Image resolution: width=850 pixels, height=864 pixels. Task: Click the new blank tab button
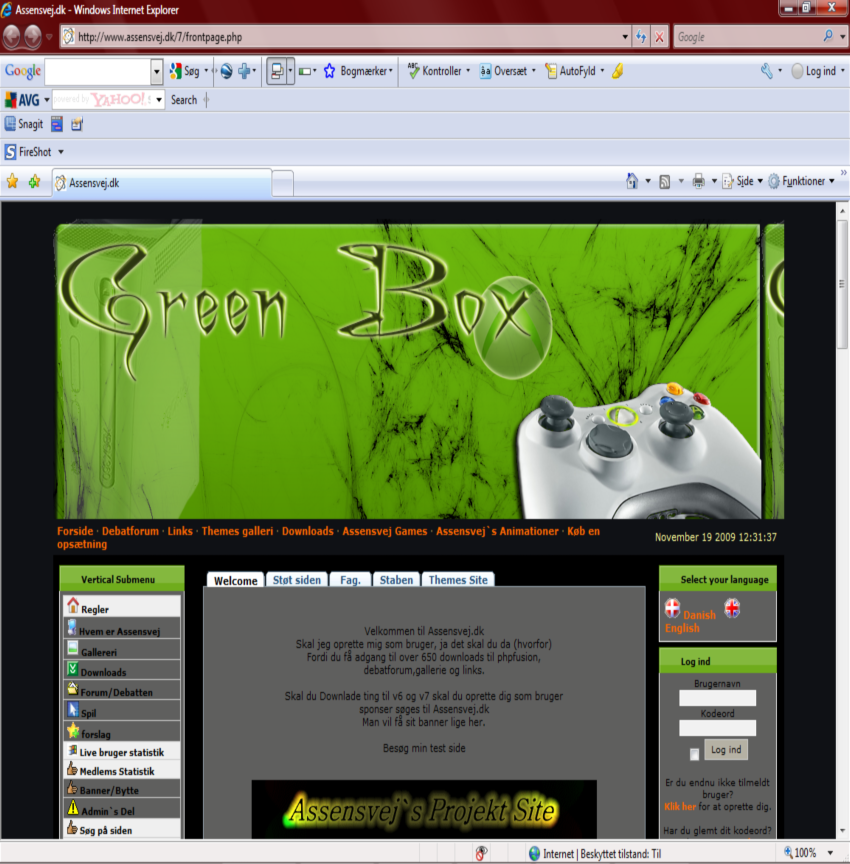point(283,183)
